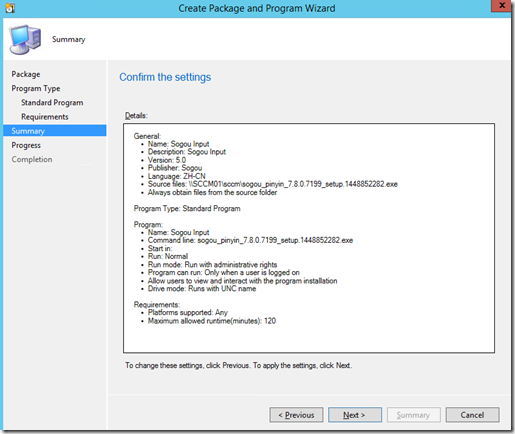Click the 'Description: Sogou Input' line
The height and width of the screenshot is (434, 515).
tap(187, 152)
